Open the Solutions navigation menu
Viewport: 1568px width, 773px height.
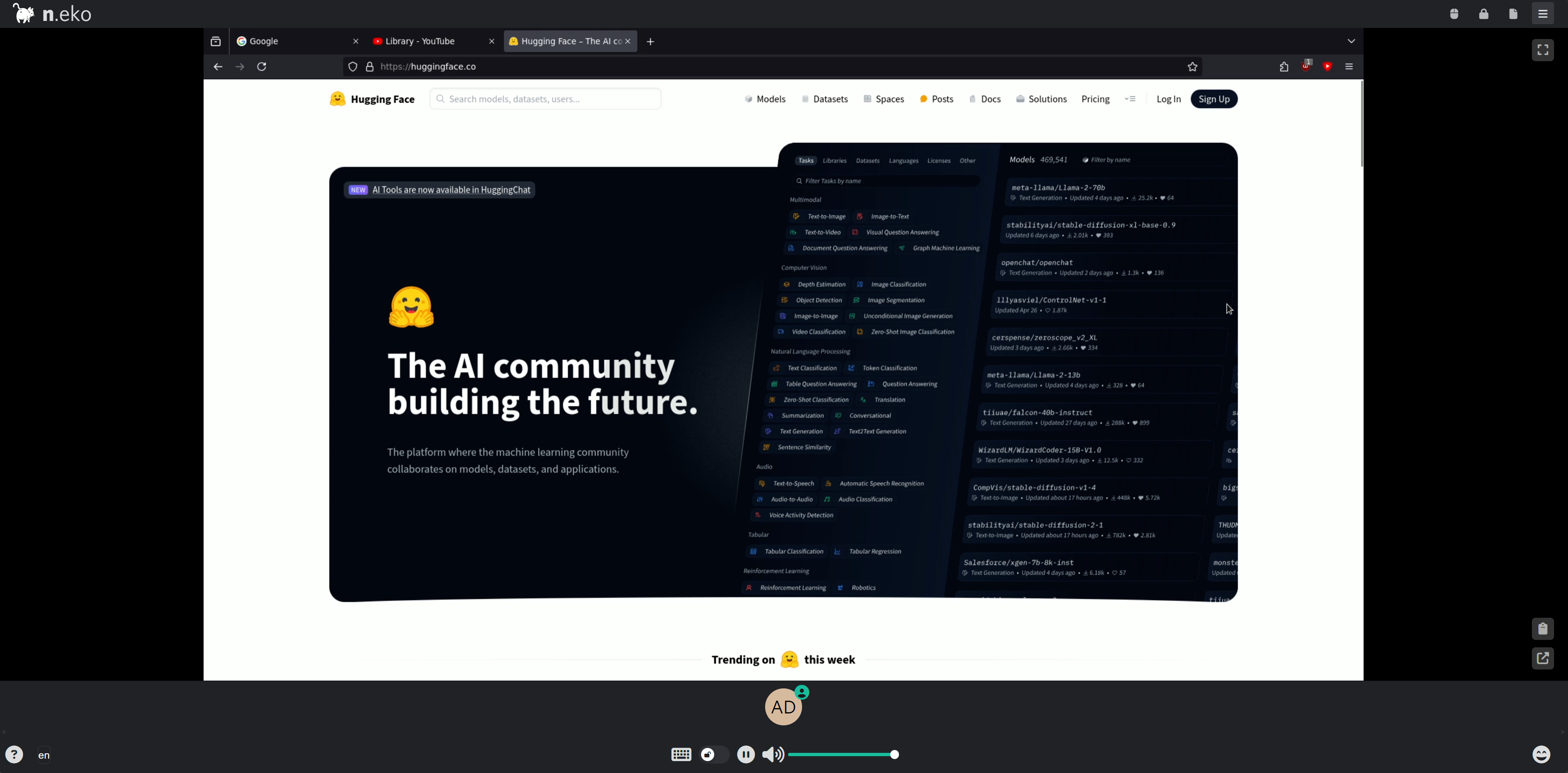pos(1041,99)
